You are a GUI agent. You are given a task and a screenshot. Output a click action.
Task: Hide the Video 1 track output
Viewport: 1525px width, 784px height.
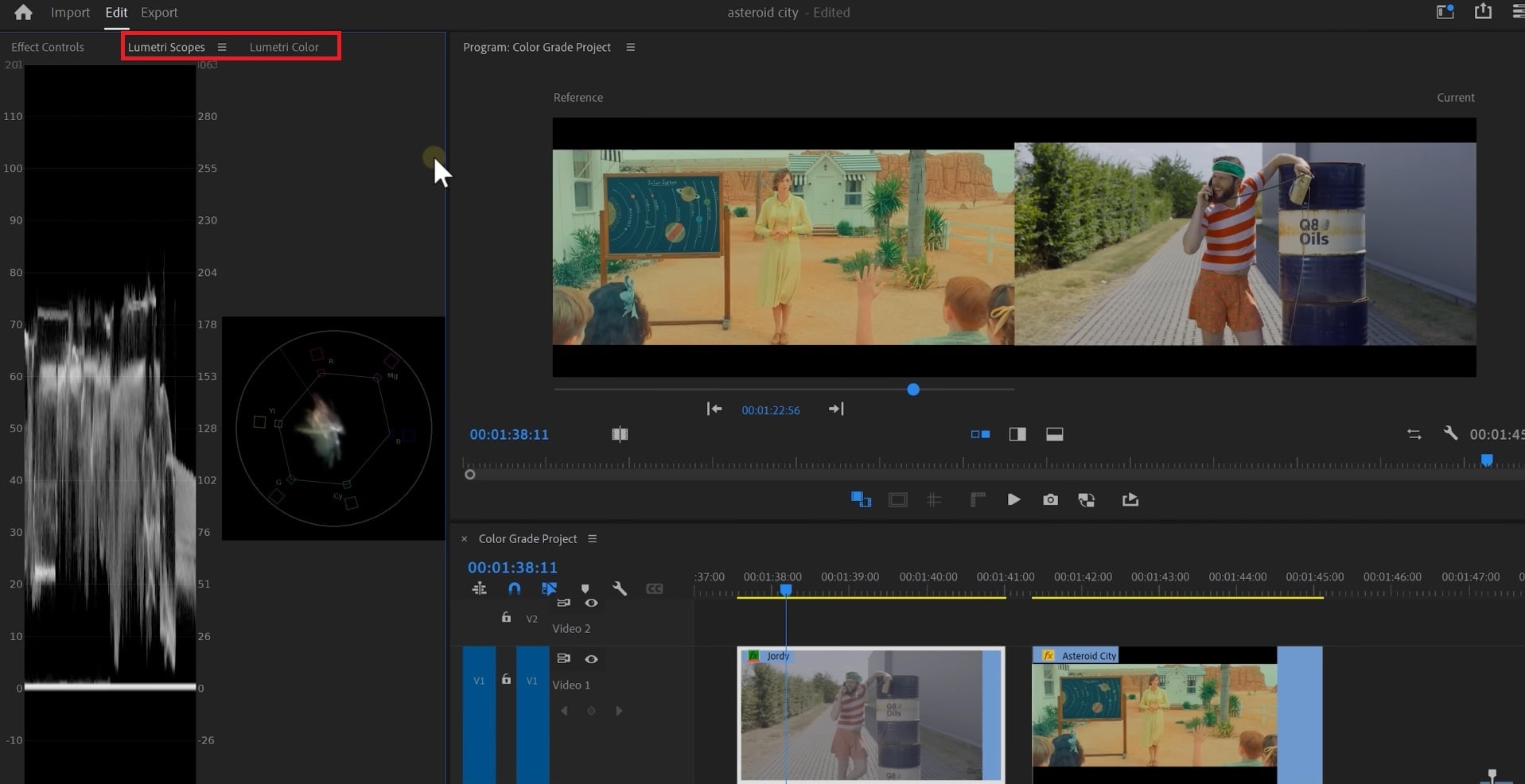(591, 658)
